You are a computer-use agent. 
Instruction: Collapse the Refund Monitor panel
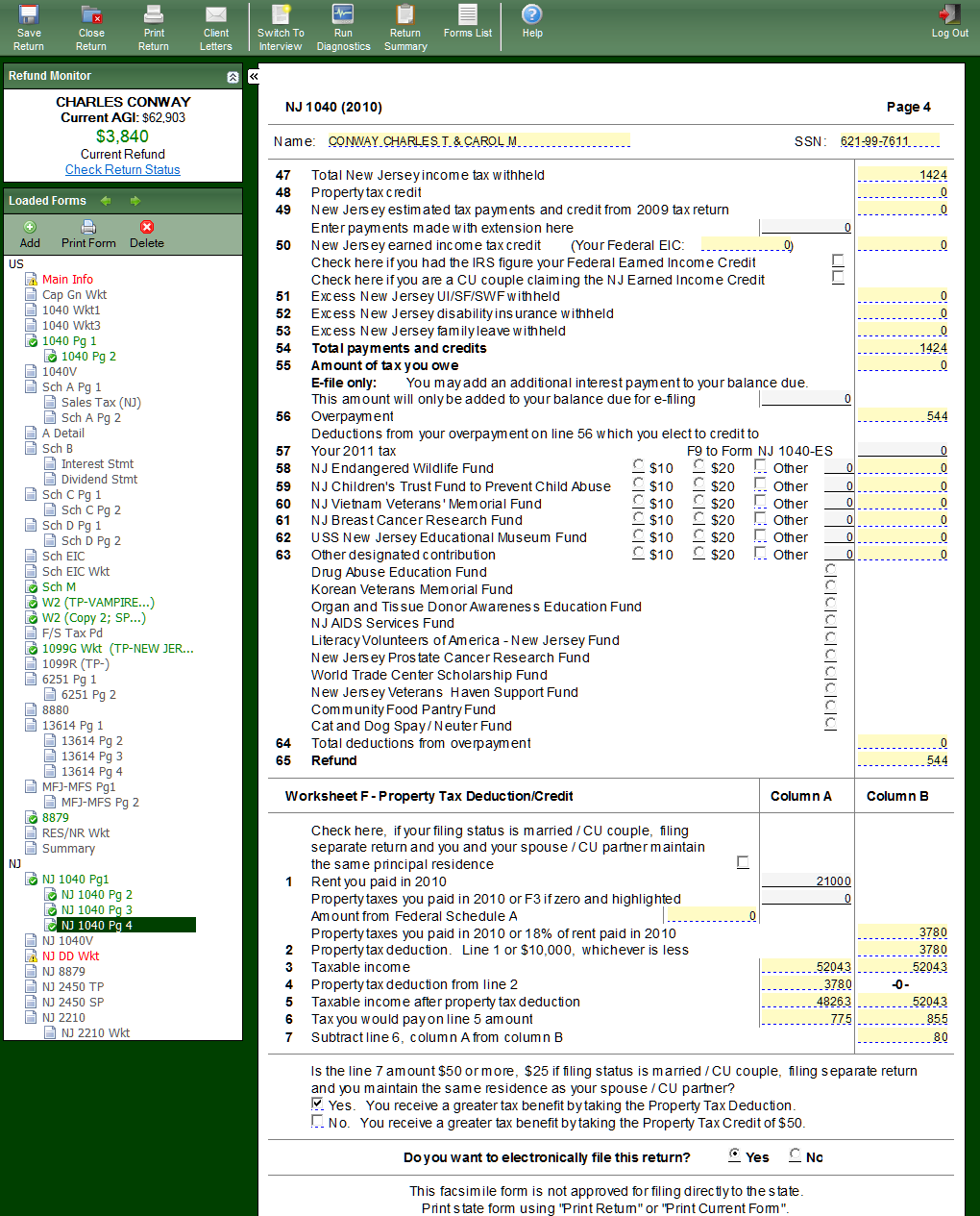(x=233, y=77)
